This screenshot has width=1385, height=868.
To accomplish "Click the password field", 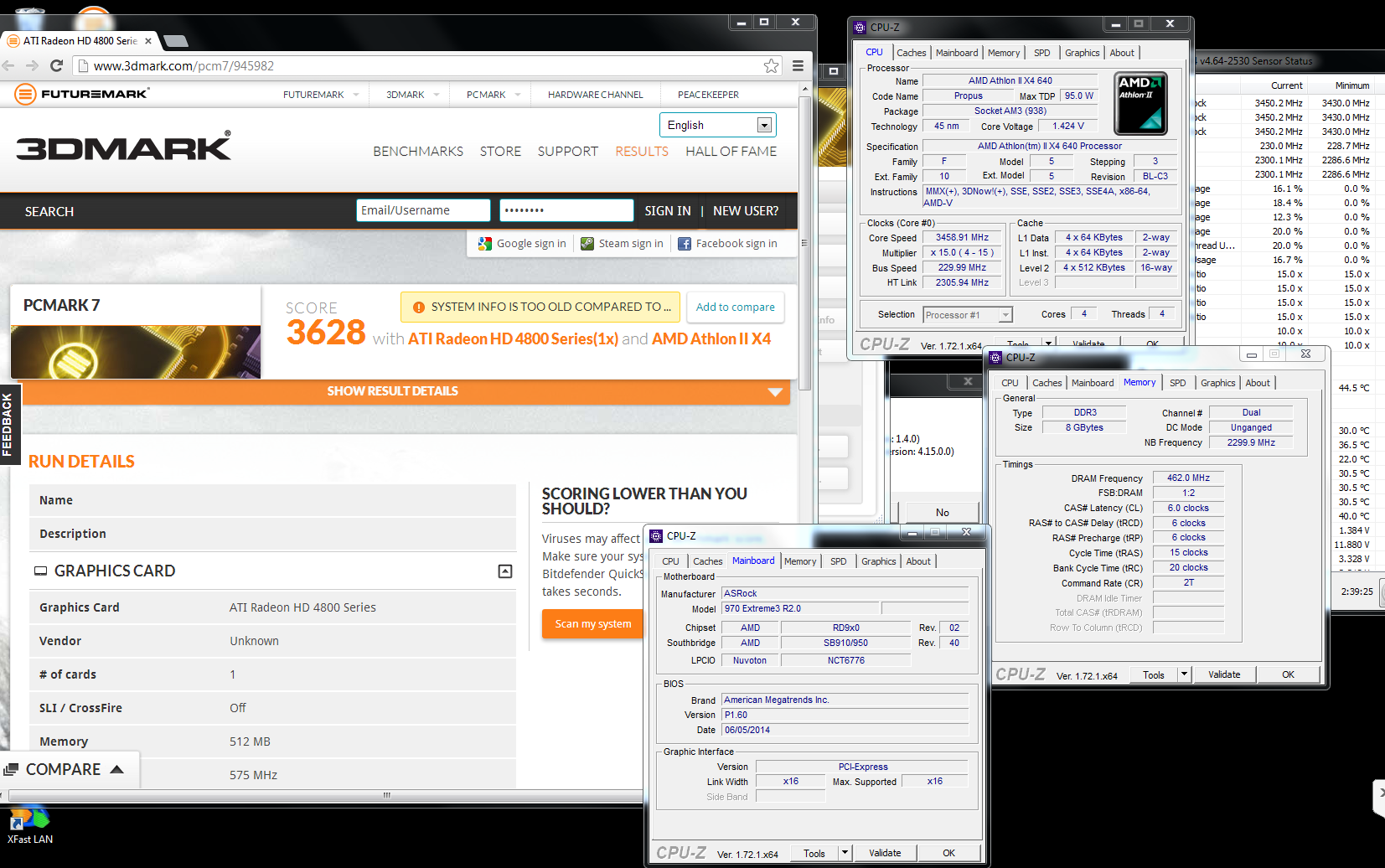I will click(x=566, y=210).
